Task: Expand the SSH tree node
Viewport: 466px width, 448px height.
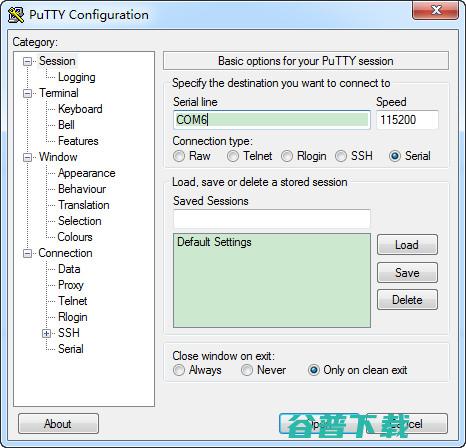Action: point(47,333)
